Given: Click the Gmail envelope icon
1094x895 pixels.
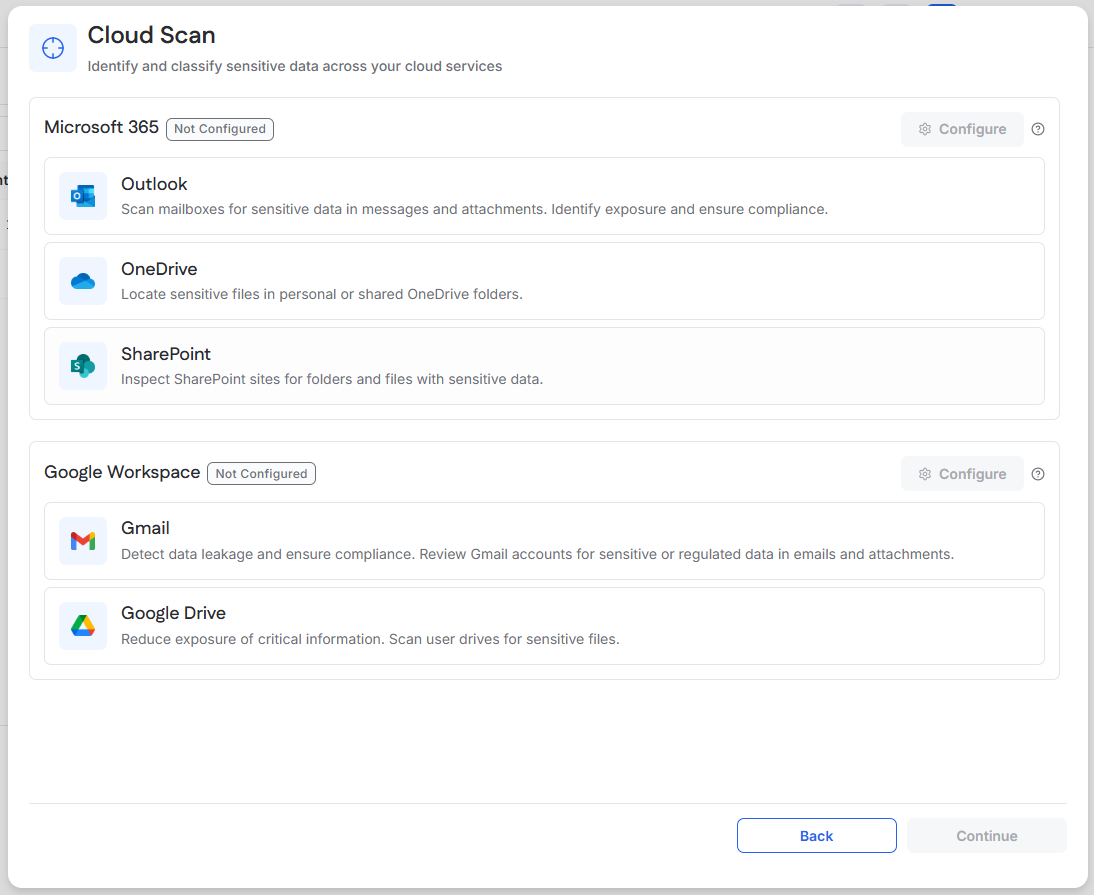Looking at the screenshot, I should 83,541.
